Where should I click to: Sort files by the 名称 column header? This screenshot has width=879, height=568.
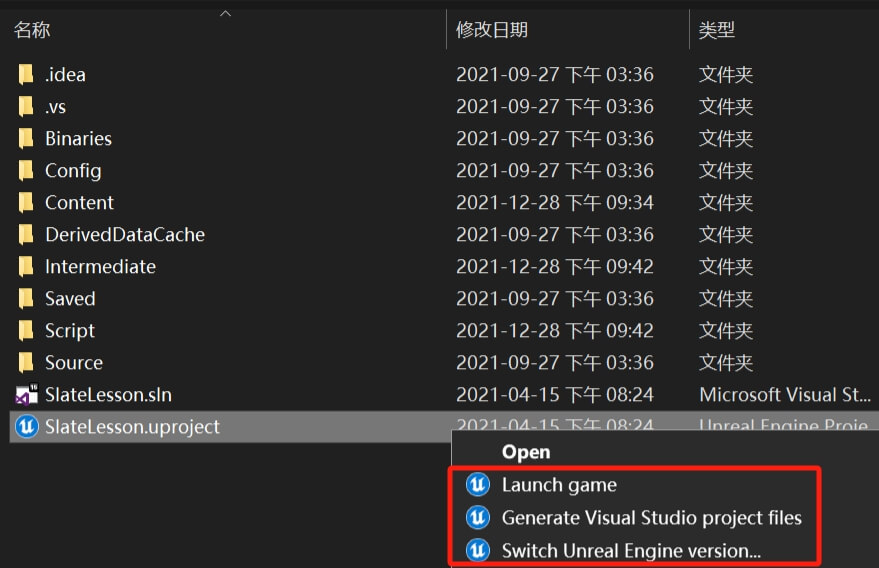32,30
